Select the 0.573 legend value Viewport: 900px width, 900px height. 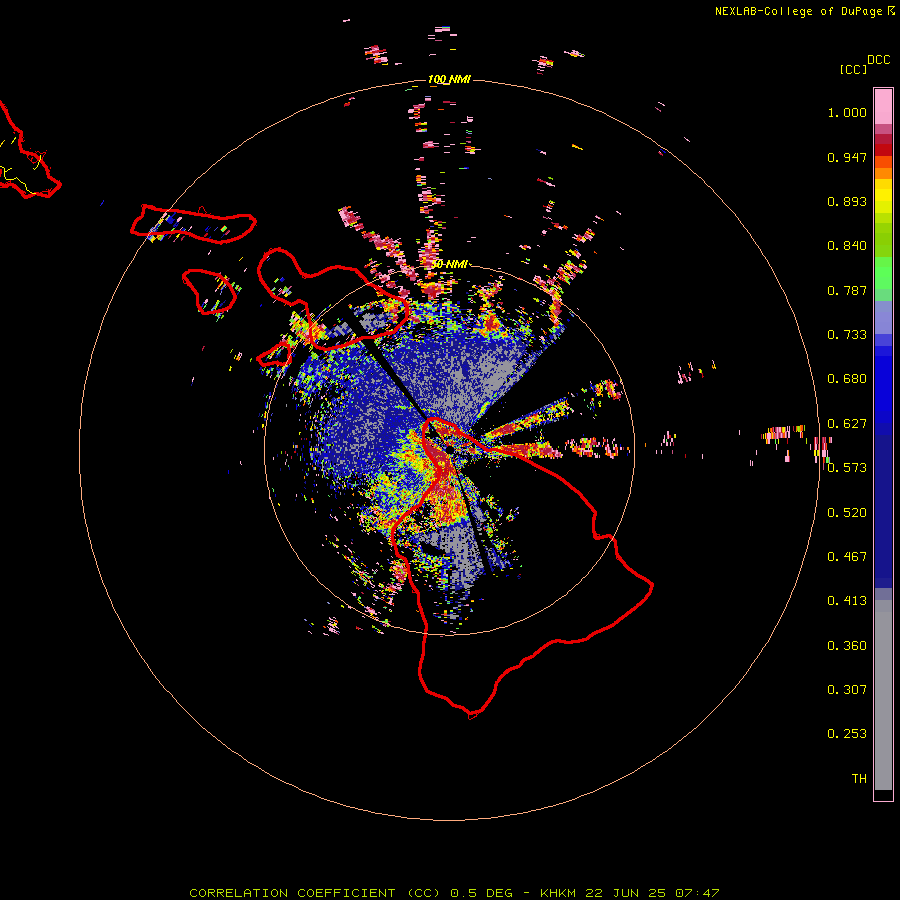(847, 468)
